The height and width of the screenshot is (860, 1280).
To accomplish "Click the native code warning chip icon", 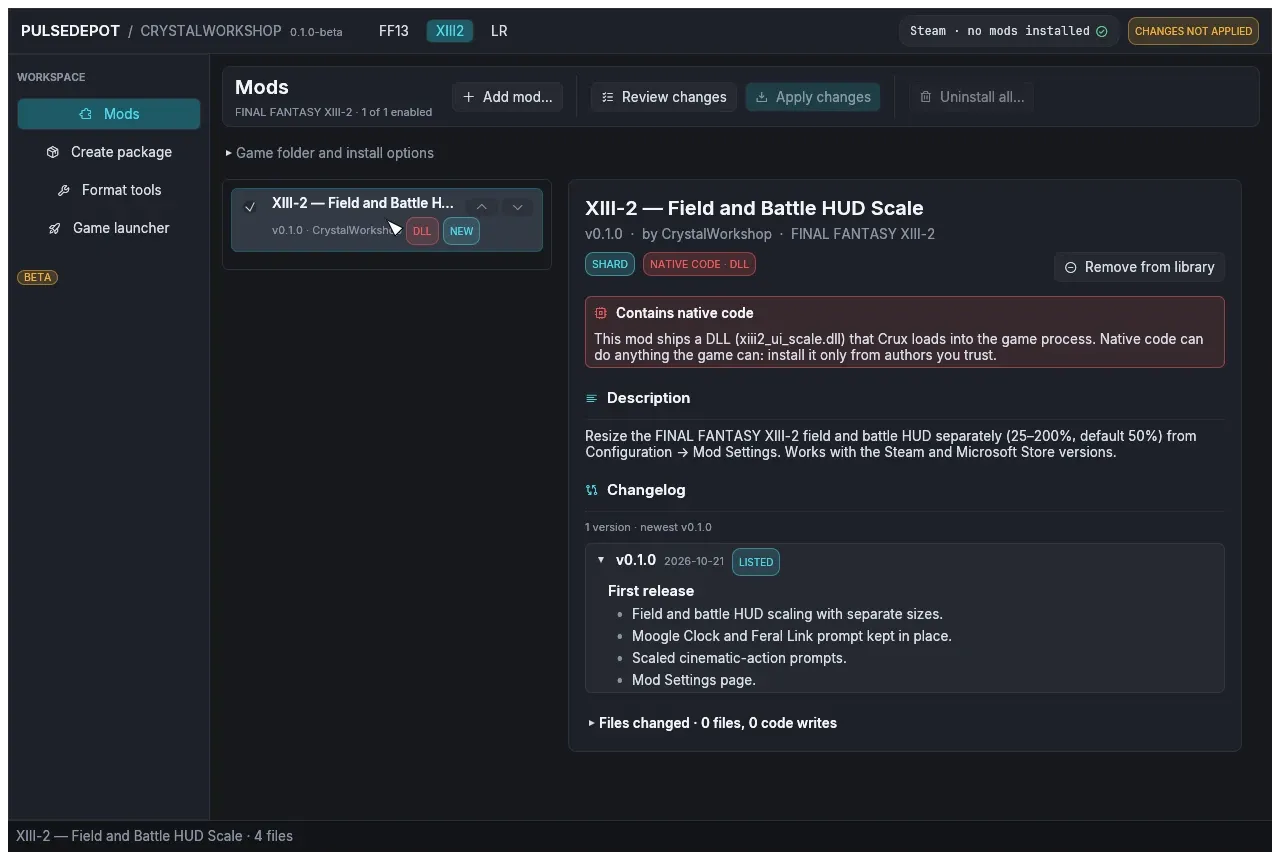I will click(601, 313).
